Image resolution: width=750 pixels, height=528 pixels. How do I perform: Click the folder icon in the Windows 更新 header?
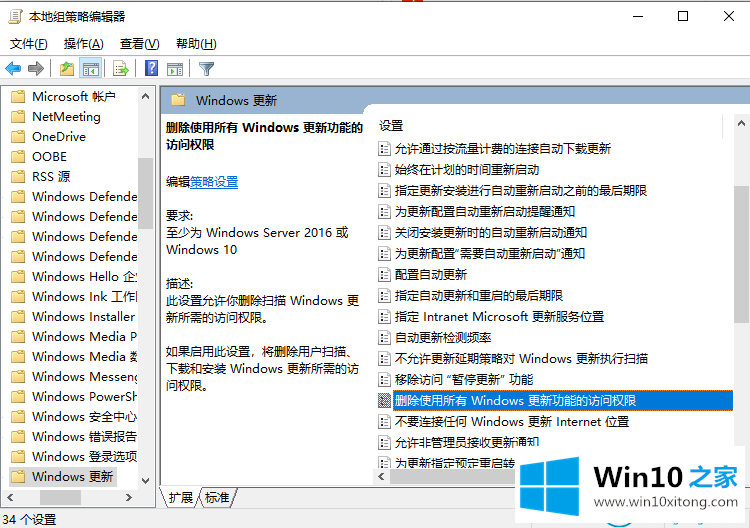point(178,100)
